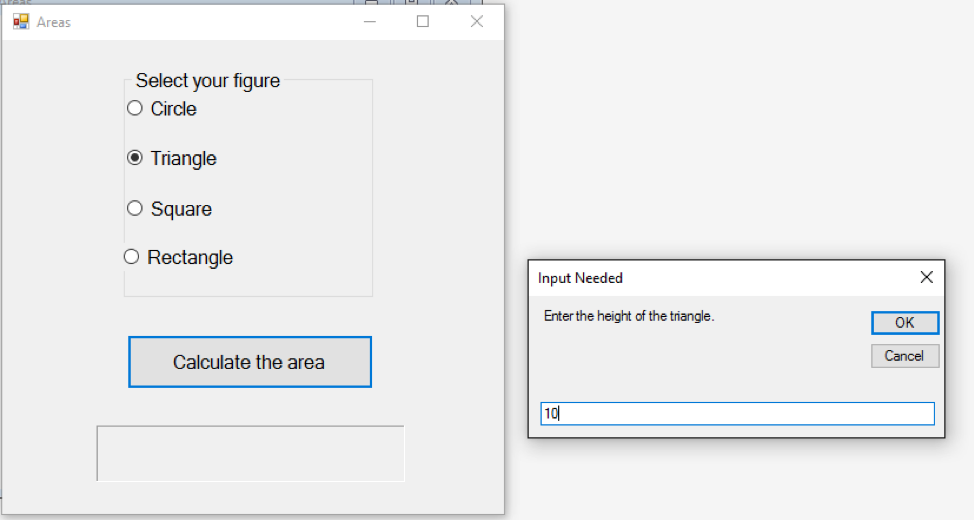Confirm the height with OK
The width and height of the screenshot is (974, 520).
pos(904,323)
